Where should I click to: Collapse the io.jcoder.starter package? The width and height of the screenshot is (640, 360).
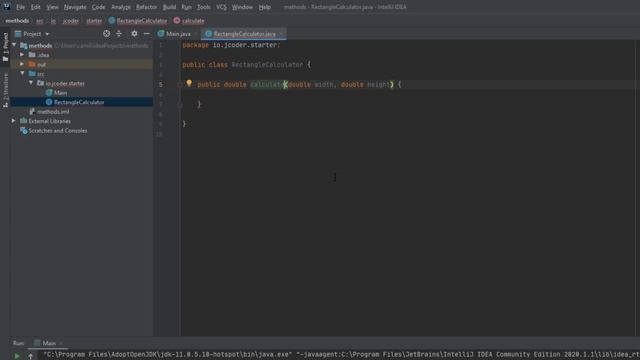click(31, 83)
